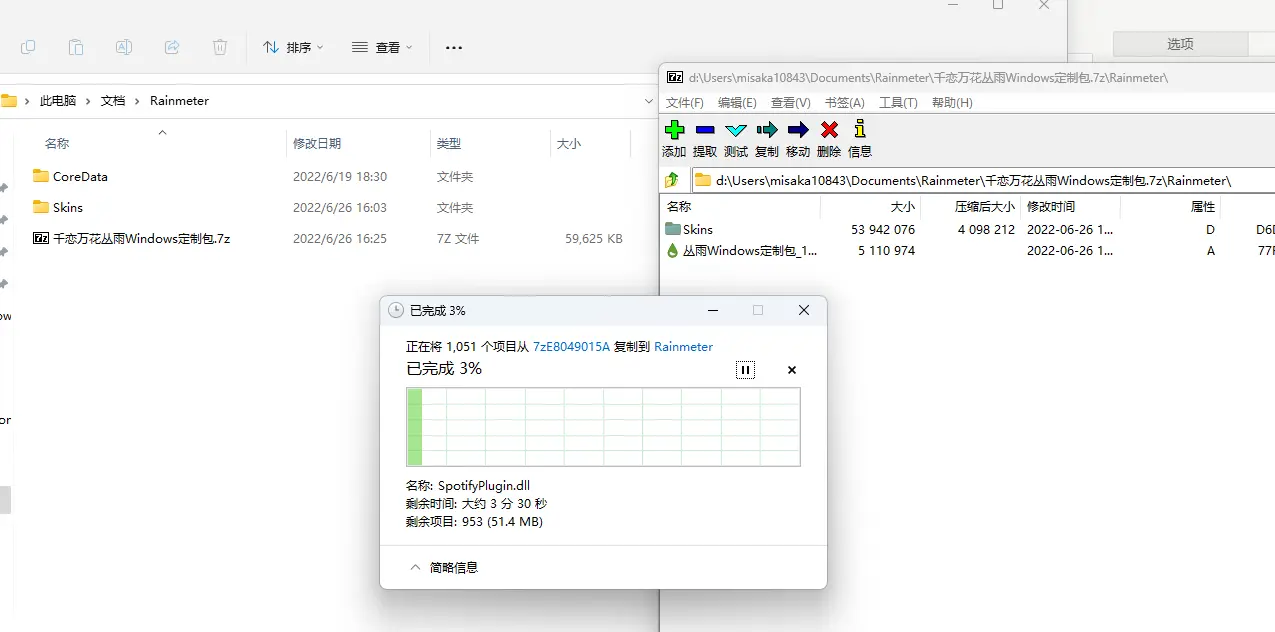Pause the file copy operation
Screen dimensions: 1275x632
[745, 370]
